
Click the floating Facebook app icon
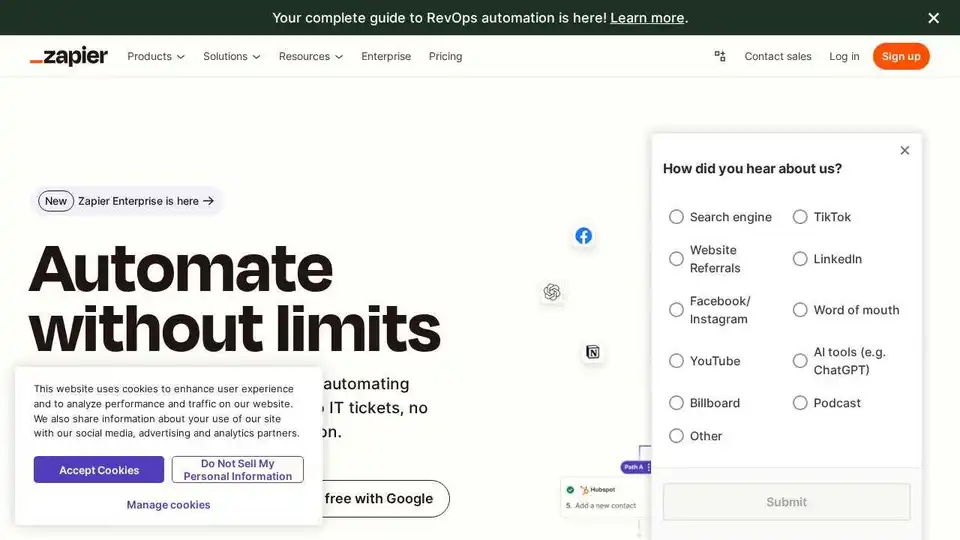tap(584, 236)
